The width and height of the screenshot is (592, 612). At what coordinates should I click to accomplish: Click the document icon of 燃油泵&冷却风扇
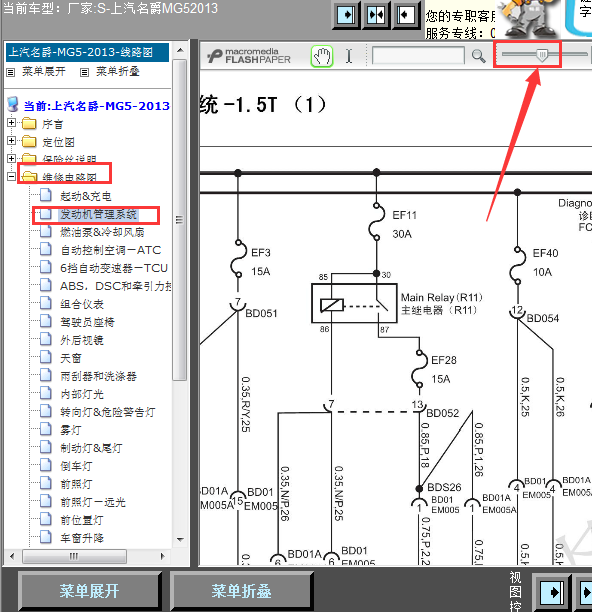tap(46, 231)
